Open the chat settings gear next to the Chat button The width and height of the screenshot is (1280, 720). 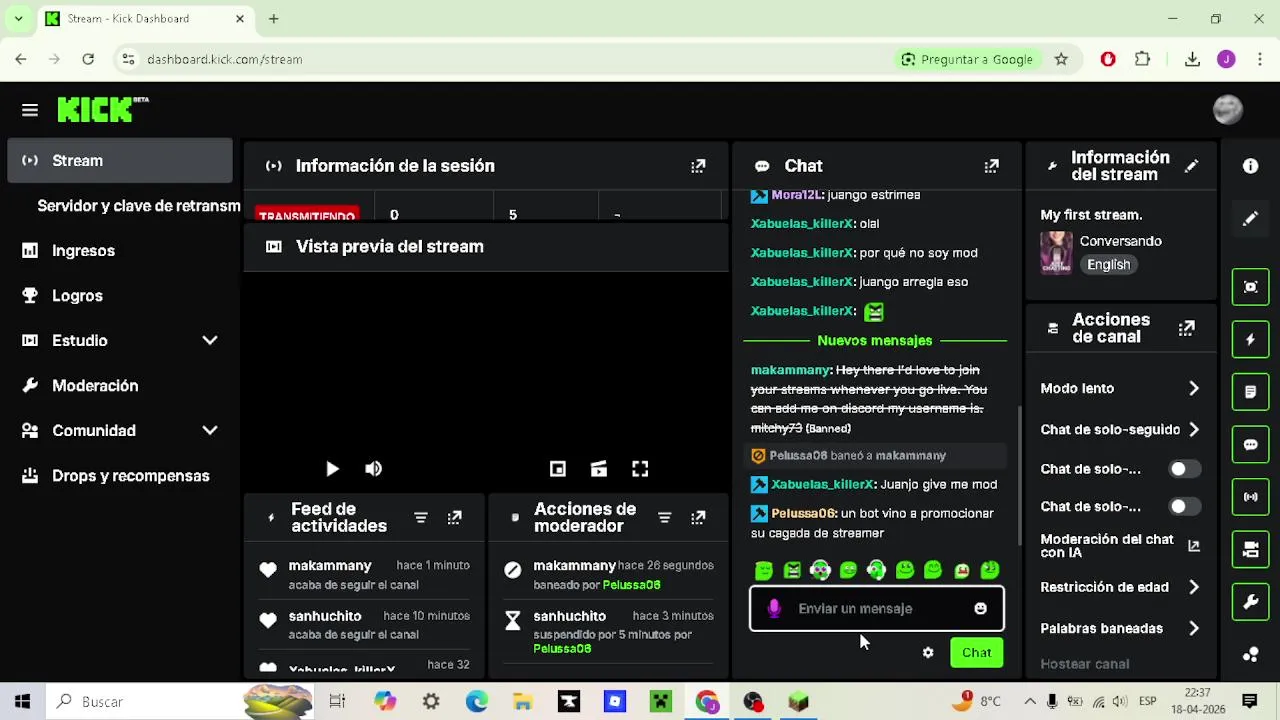[928, 653]
